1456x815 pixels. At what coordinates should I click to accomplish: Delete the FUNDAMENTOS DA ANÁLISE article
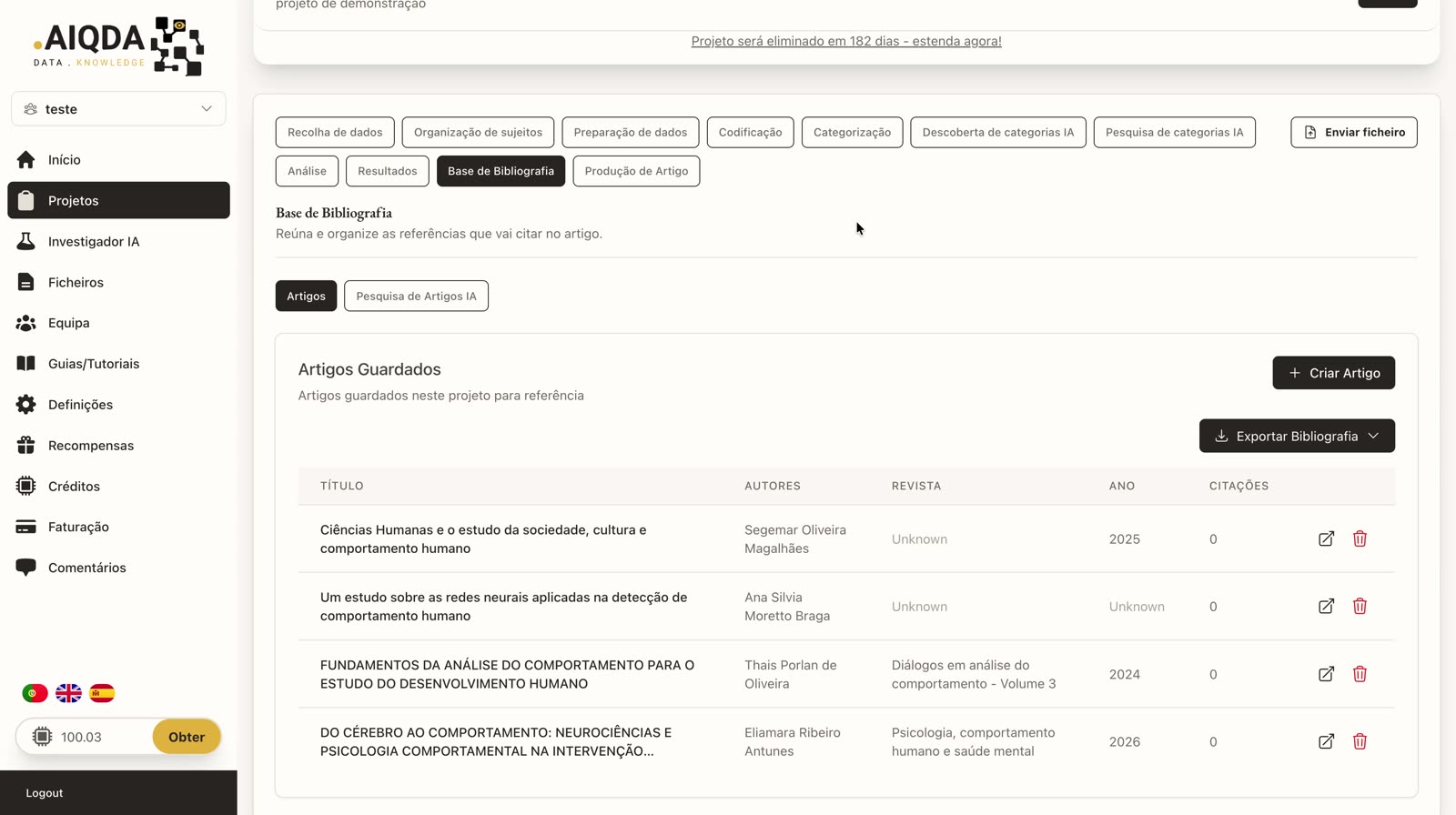1360,674
